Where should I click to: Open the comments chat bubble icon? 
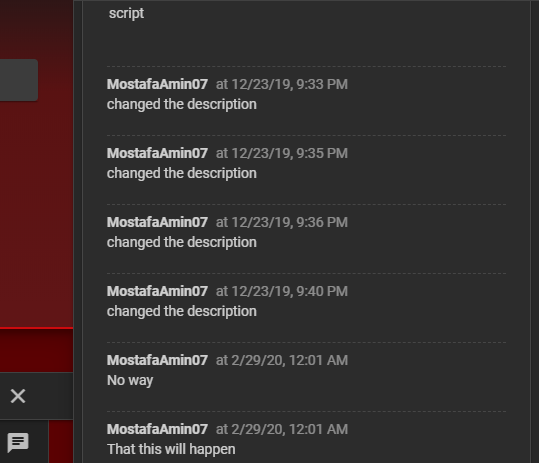pos(18,442)
